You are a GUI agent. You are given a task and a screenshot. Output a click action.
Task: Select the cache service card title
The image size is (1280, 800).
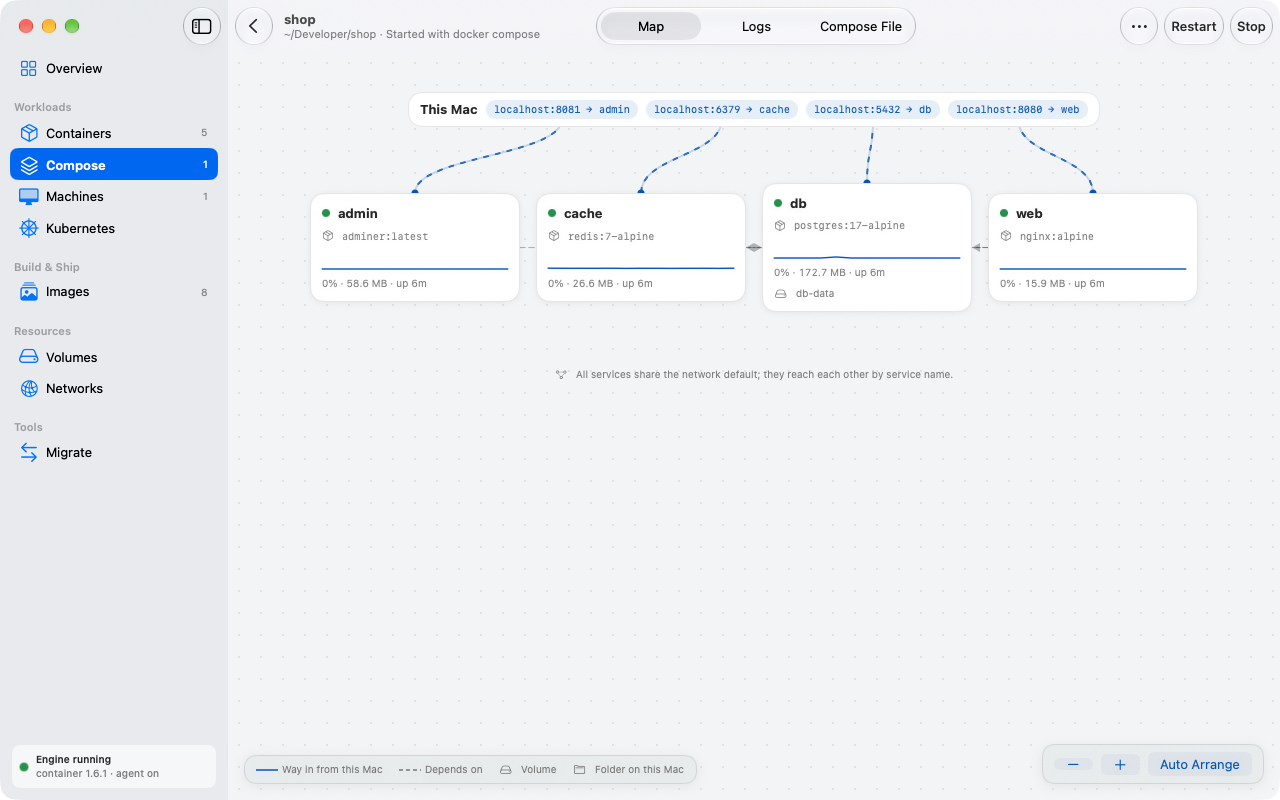[x=583, y=214]
